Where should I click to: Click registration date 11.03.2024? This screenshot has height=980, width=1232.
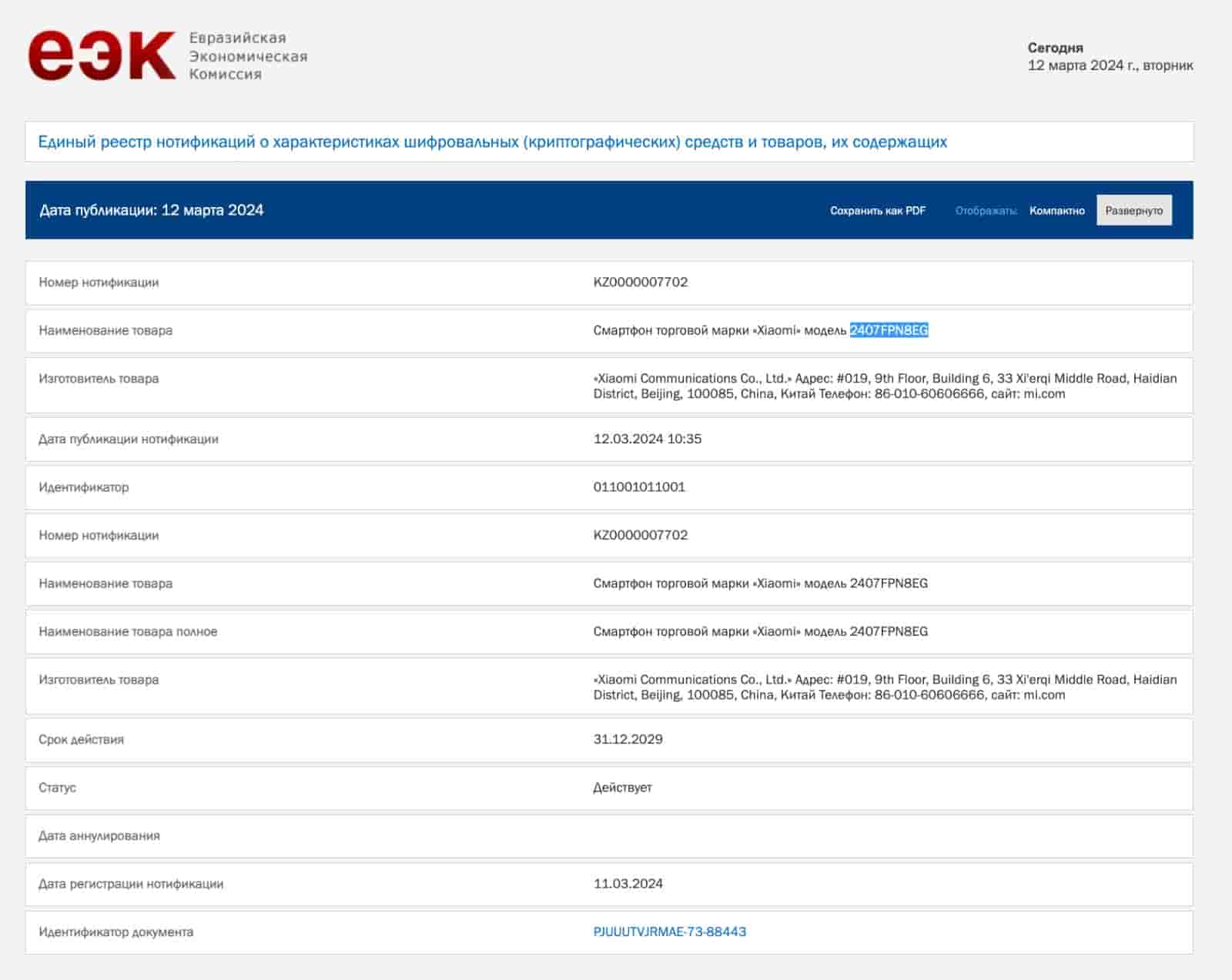click(630, 883)
